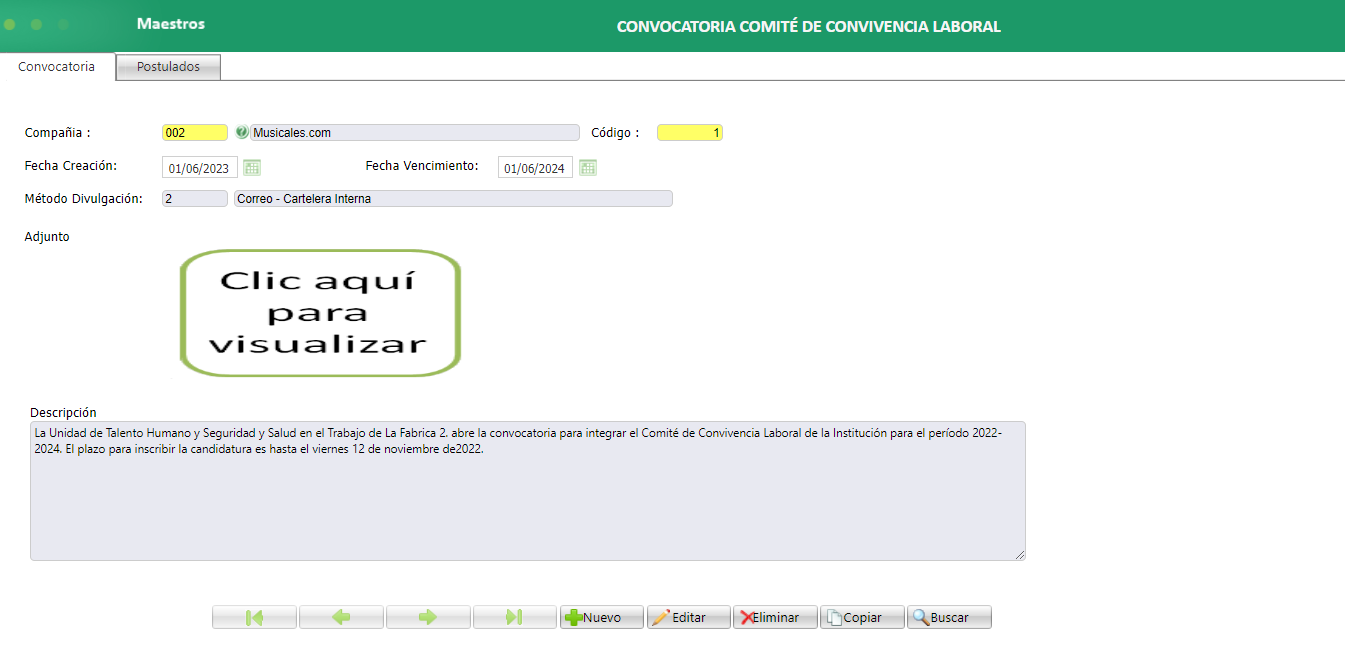This screenshot has width=1345, height=669.
Task: Navigate to the first record
Action: 254,617
